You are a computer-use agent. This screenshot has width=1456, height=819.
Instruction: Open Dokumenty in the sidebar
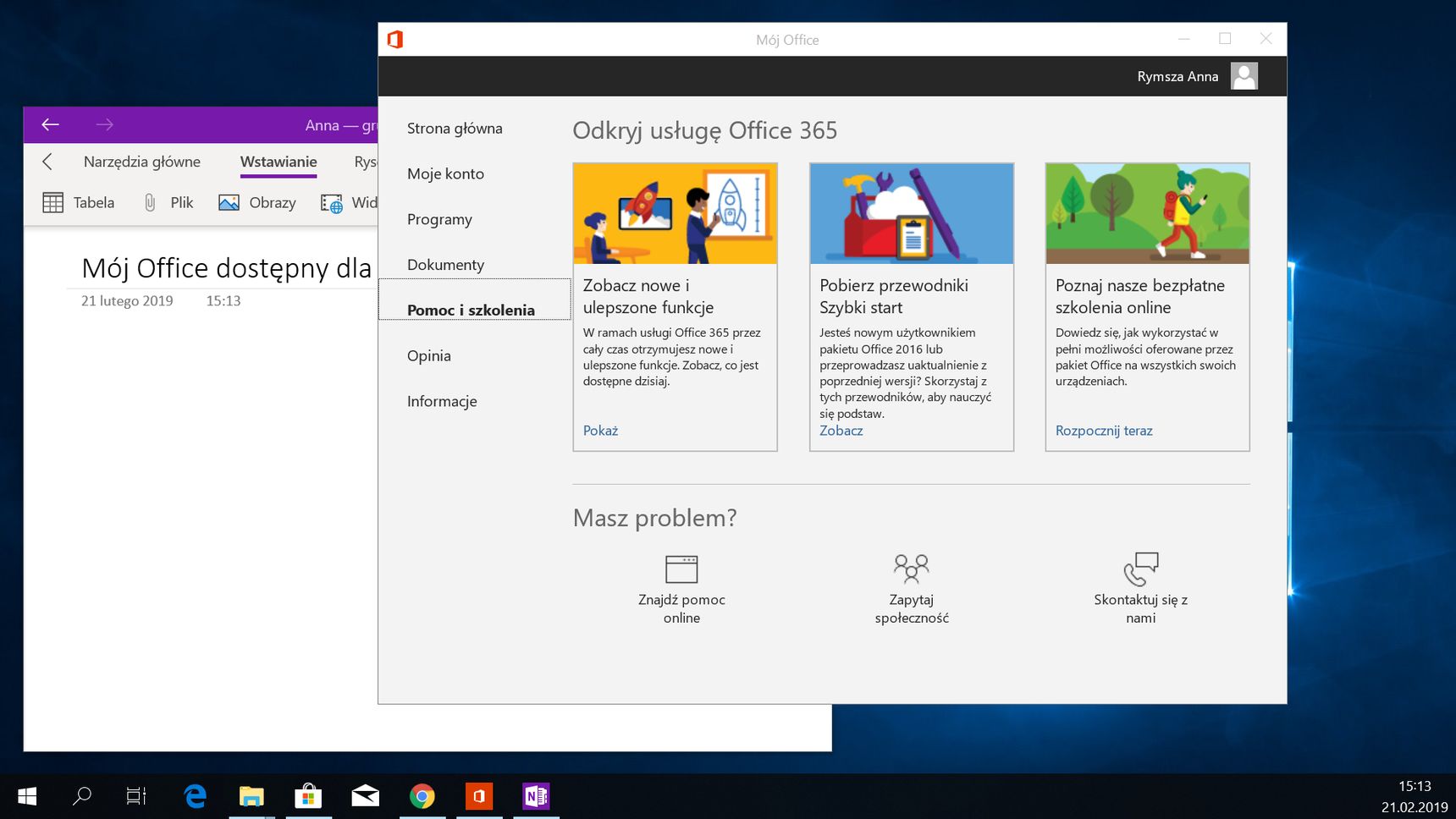pos(445,265)
